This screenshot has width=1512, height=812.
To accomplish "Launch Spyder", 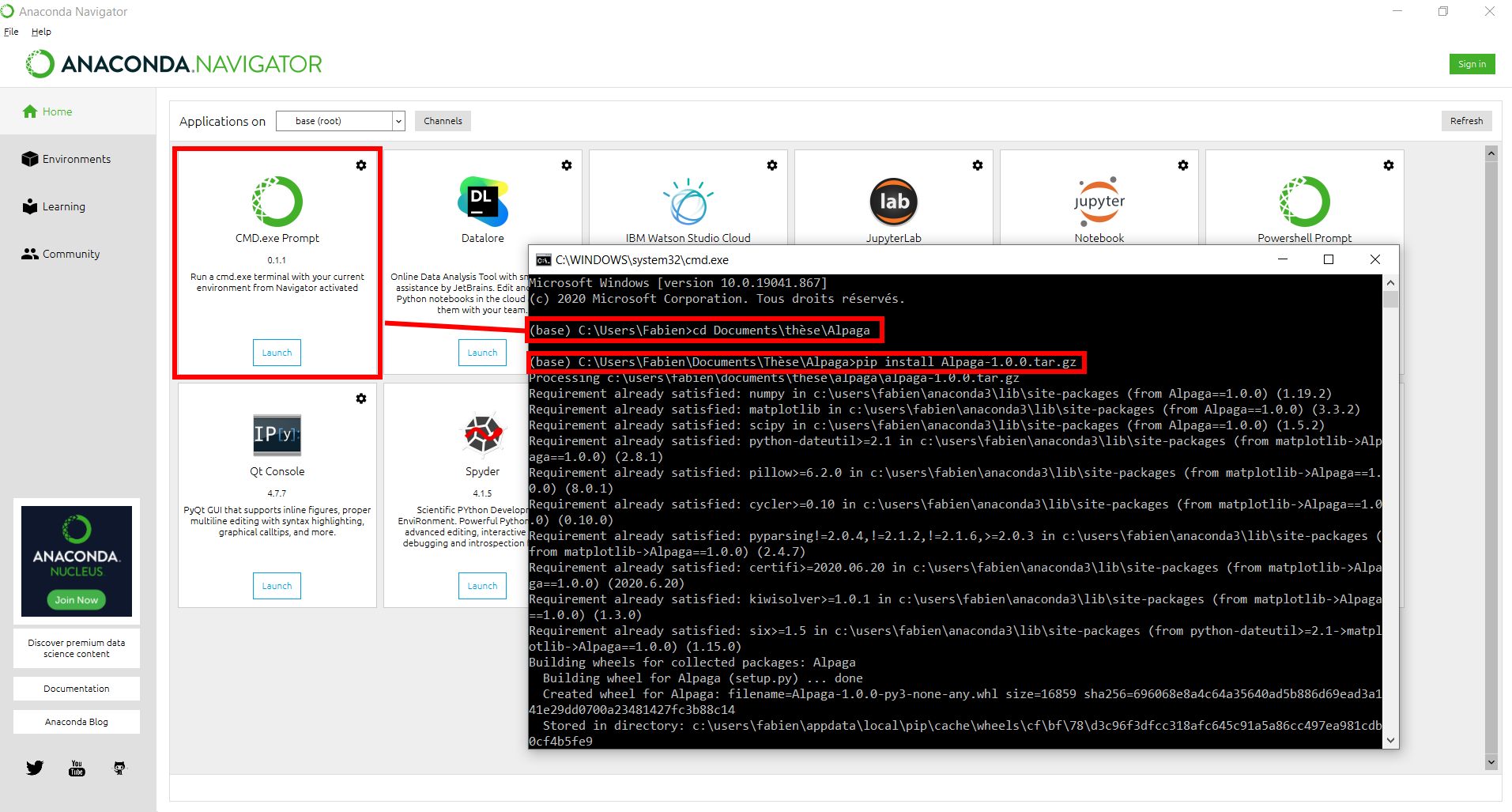I will click(482, 586).
